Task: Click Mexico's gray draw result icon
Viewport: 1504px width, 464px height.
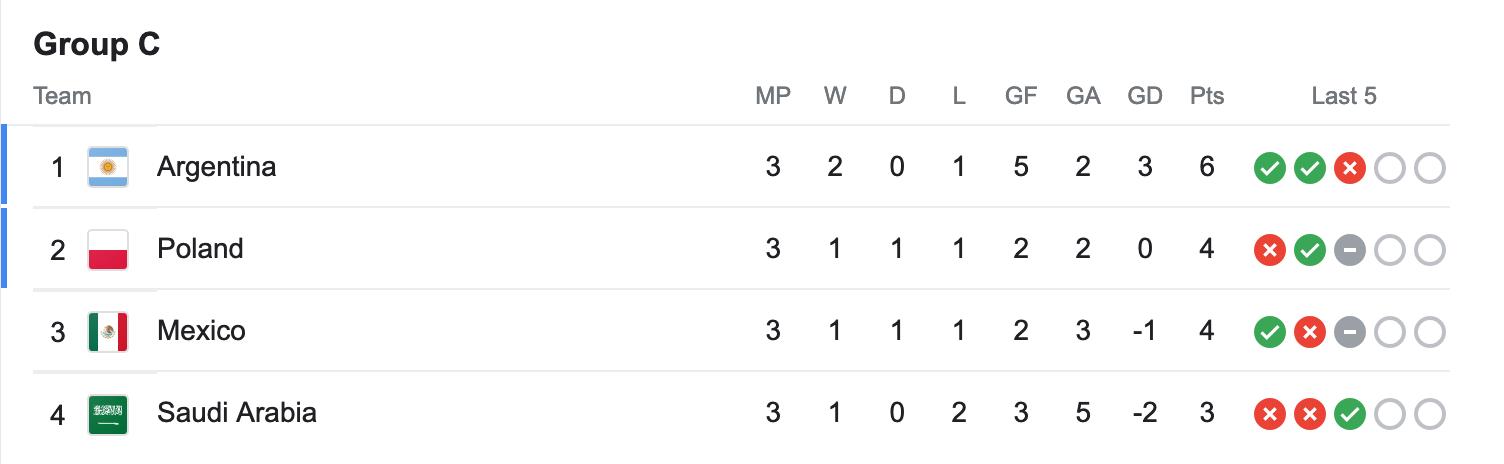Action: [1350, 332]
